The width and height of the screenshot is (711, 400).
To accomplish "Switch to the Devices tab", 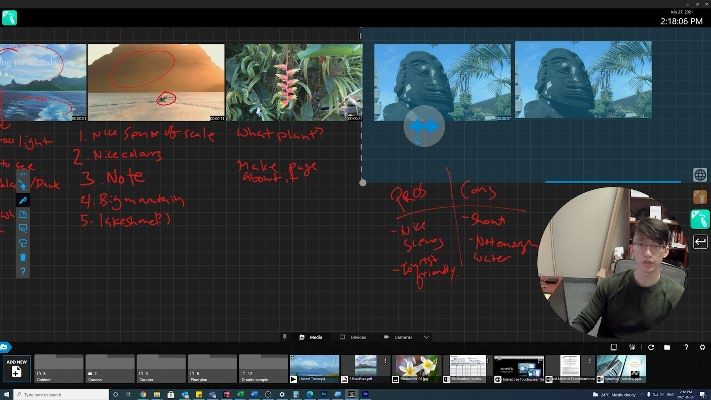I will tap(353, 337).
